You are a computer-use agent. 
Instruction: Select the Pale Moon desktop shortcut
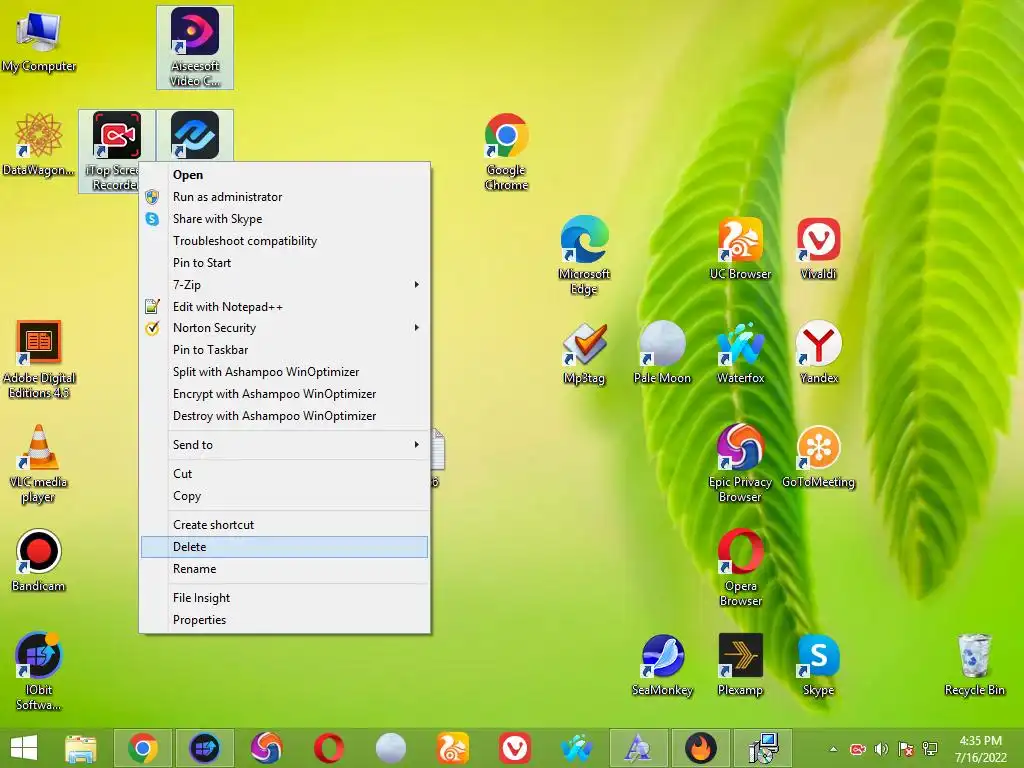pos(662,353)
